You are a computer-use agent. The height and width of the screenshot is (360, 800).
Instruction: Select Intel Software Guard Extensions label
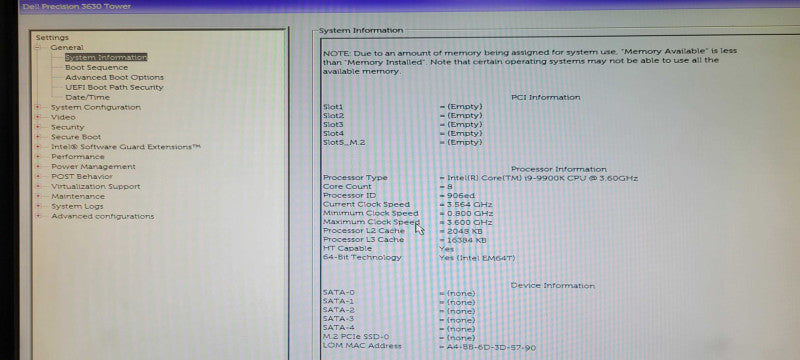coord(126,147)
